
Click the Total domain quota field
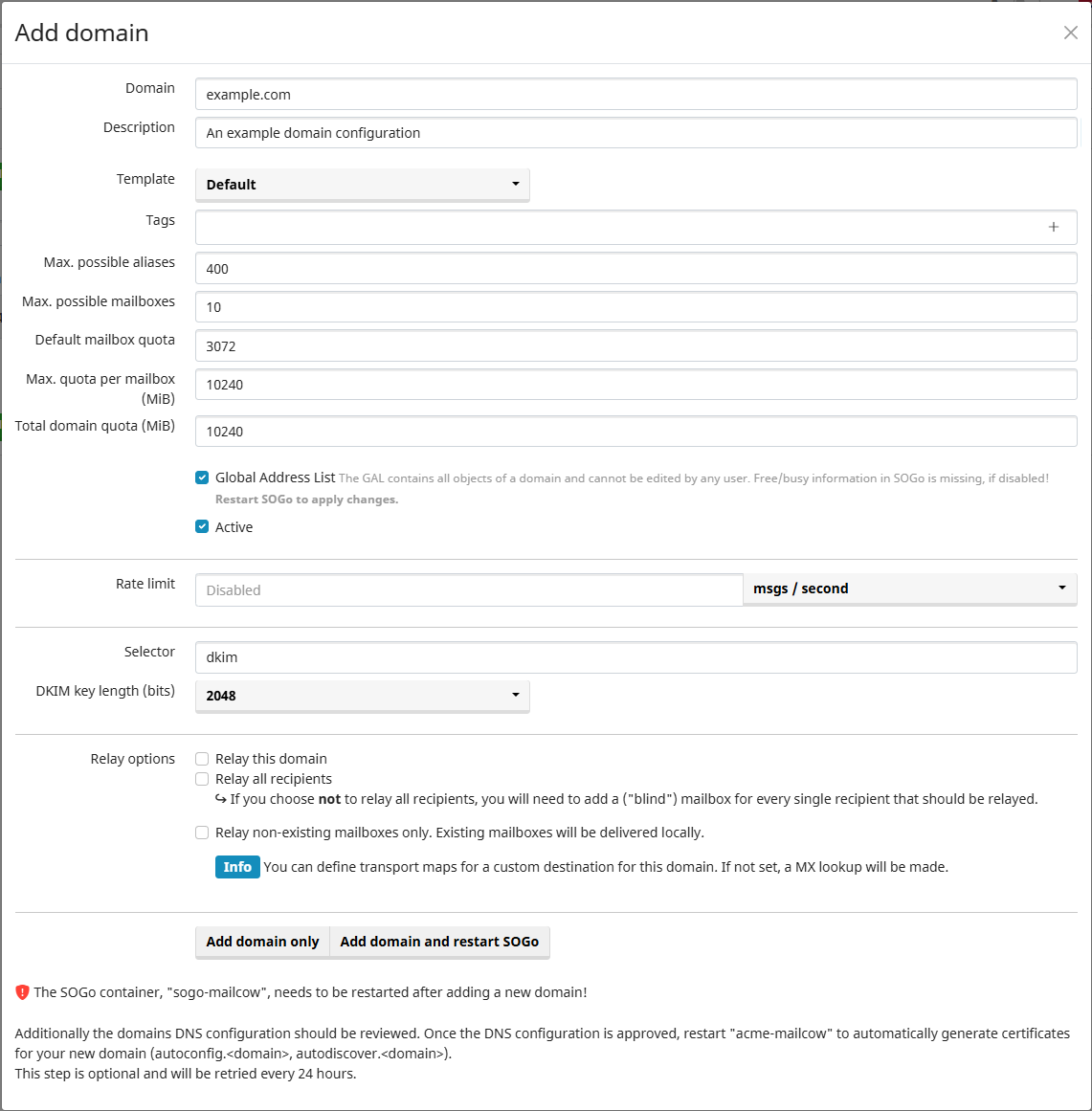(x=635, y=432)
